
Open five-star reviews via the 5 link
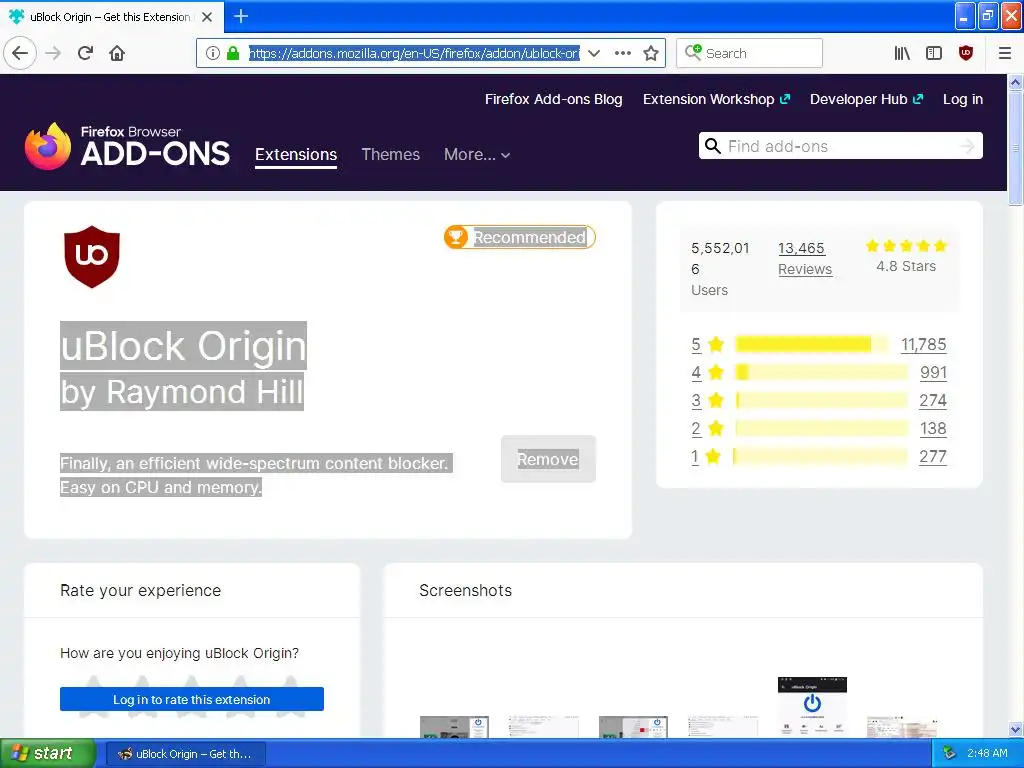coord(696,344)
